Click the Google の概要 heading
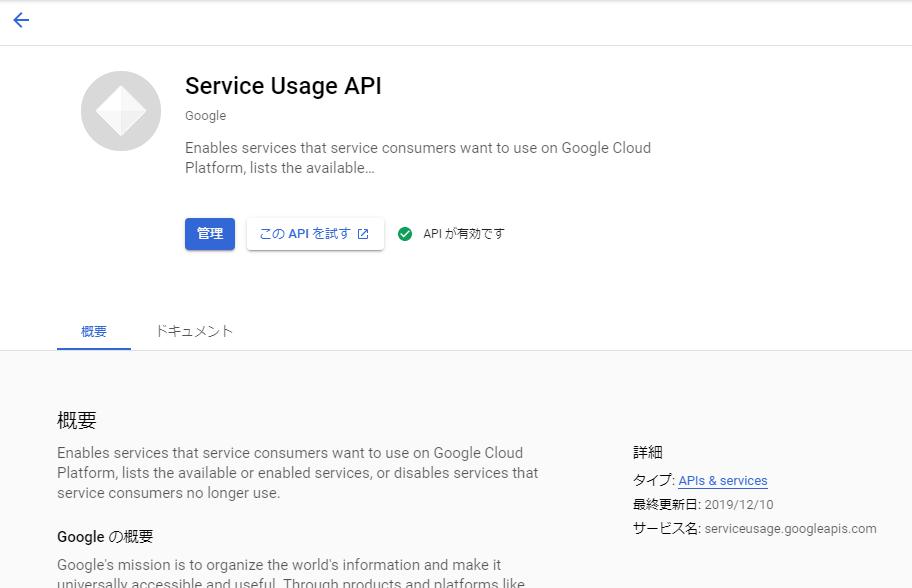912x588 pixels. coord(105,537)
